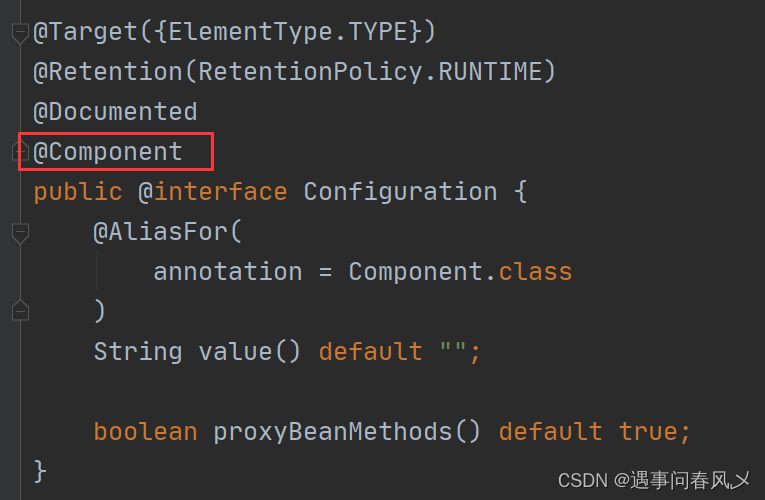Click the value() method name
Screen dimensions: 765x500
click(249, 352)
